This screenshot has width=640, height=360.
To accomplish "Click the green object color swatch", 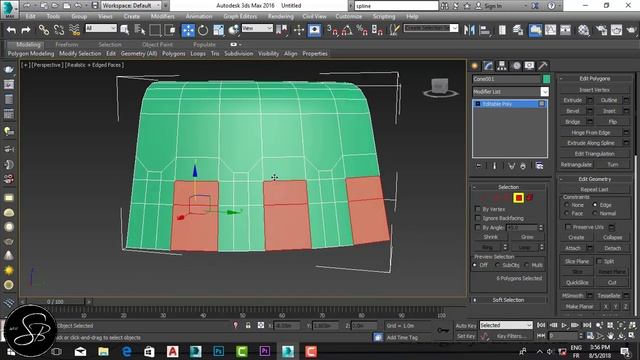I will point(546,79).
